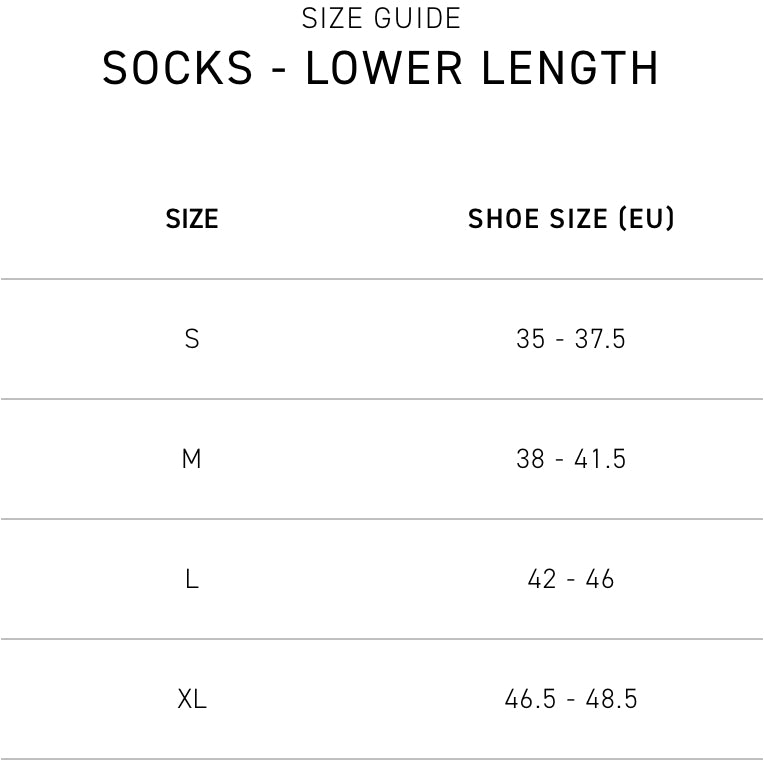The width and height of the screenshot is (764, 760).
Task: Click the divider line below the XL row
Action: pos(381,758)
